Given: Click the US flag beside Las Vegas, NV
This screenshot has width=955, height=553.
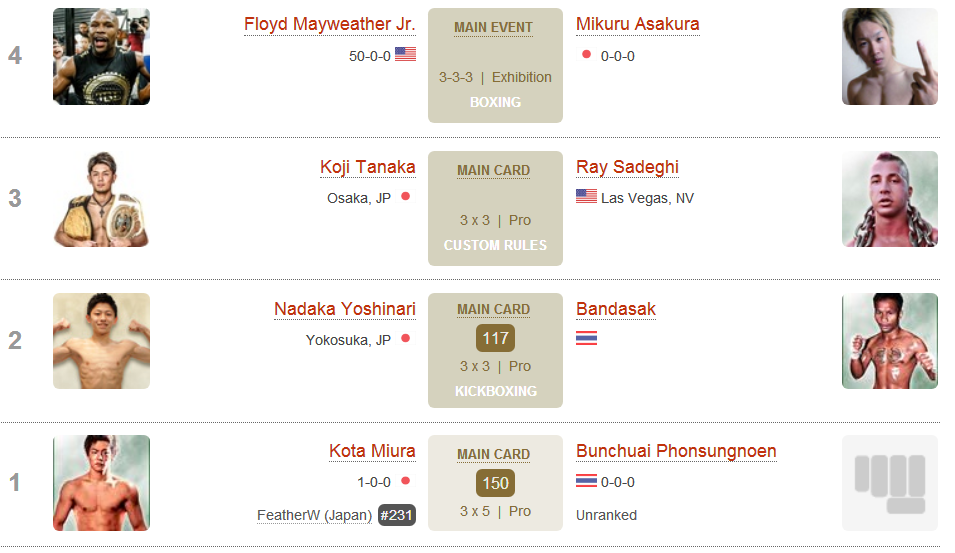Looking at the screenshot, I should 586,196.
